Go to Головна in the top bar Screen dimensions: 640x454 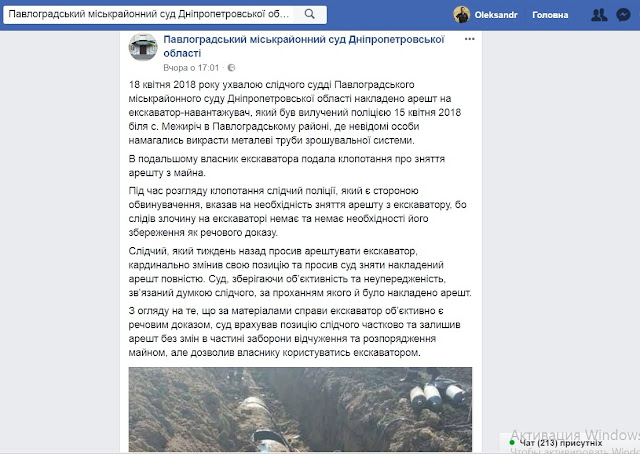tap(550, 15)
